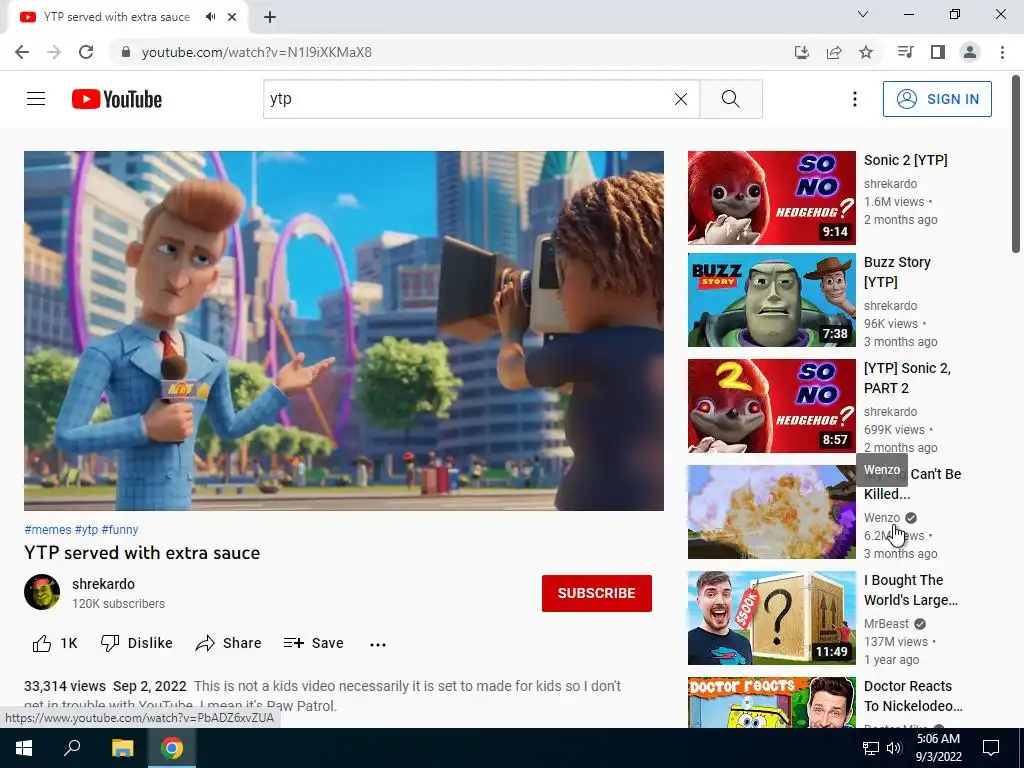Open Sonic 2 [YTP] thumbnail

[771, 198]
